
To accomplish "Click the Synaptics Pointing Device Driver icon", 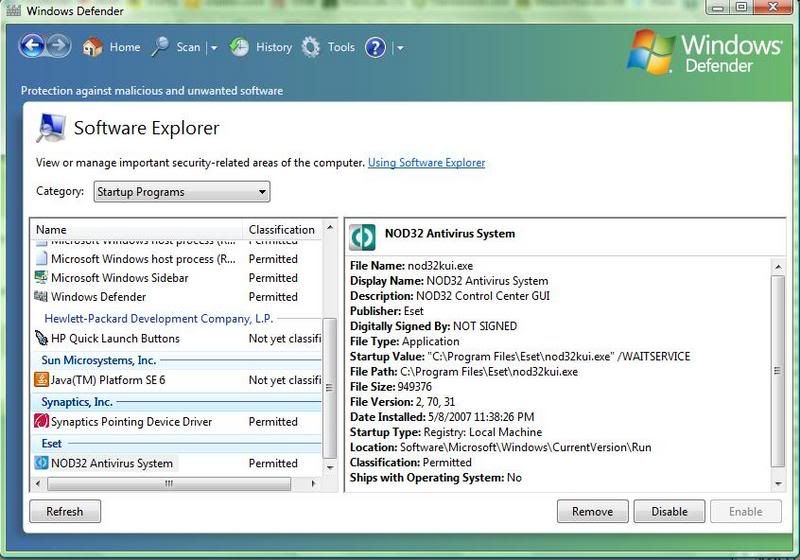I will pos(41,421).
